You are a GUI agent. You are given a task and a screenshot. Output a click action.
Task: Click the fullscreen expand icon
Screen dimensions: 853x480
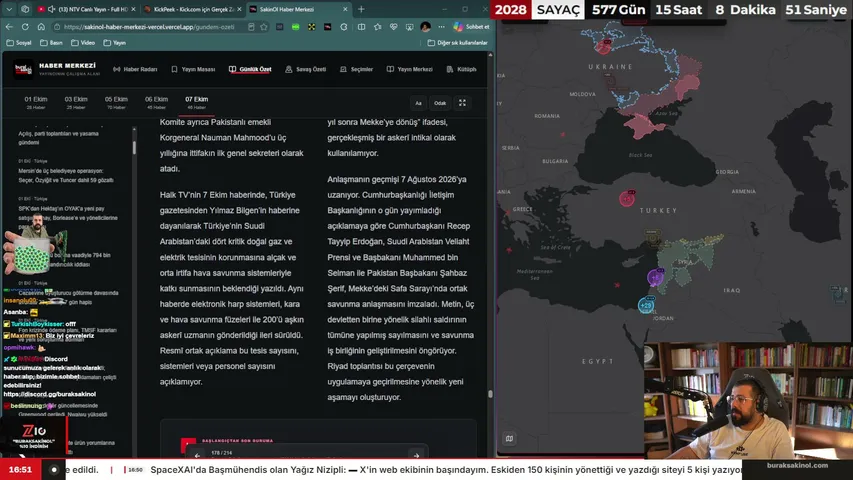462,103
